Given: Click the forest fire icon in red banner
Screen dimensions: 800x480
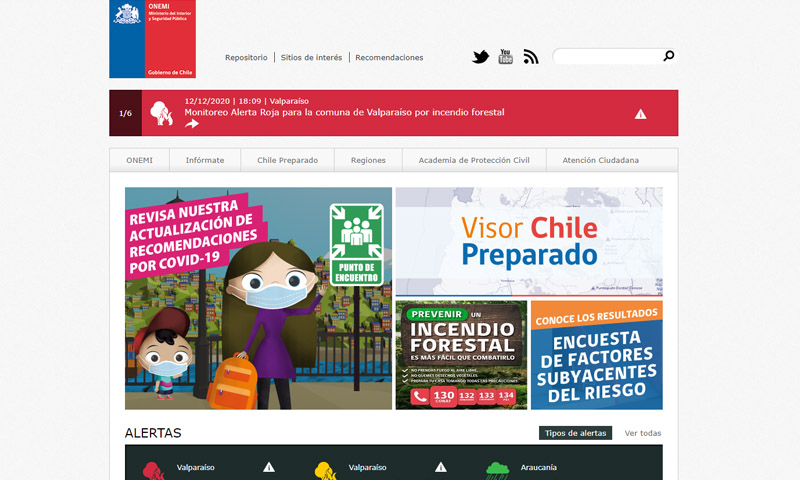Looking at the screenshot, I should 161,113.
